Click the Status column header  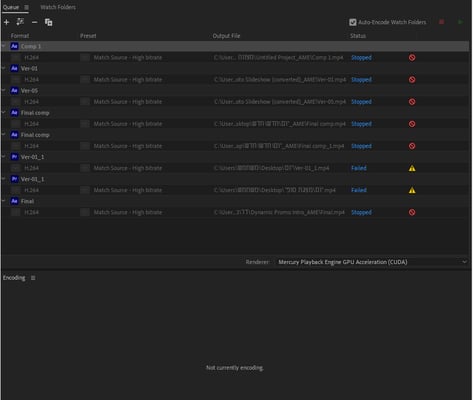pyautogui.click(x=358, y=36)
